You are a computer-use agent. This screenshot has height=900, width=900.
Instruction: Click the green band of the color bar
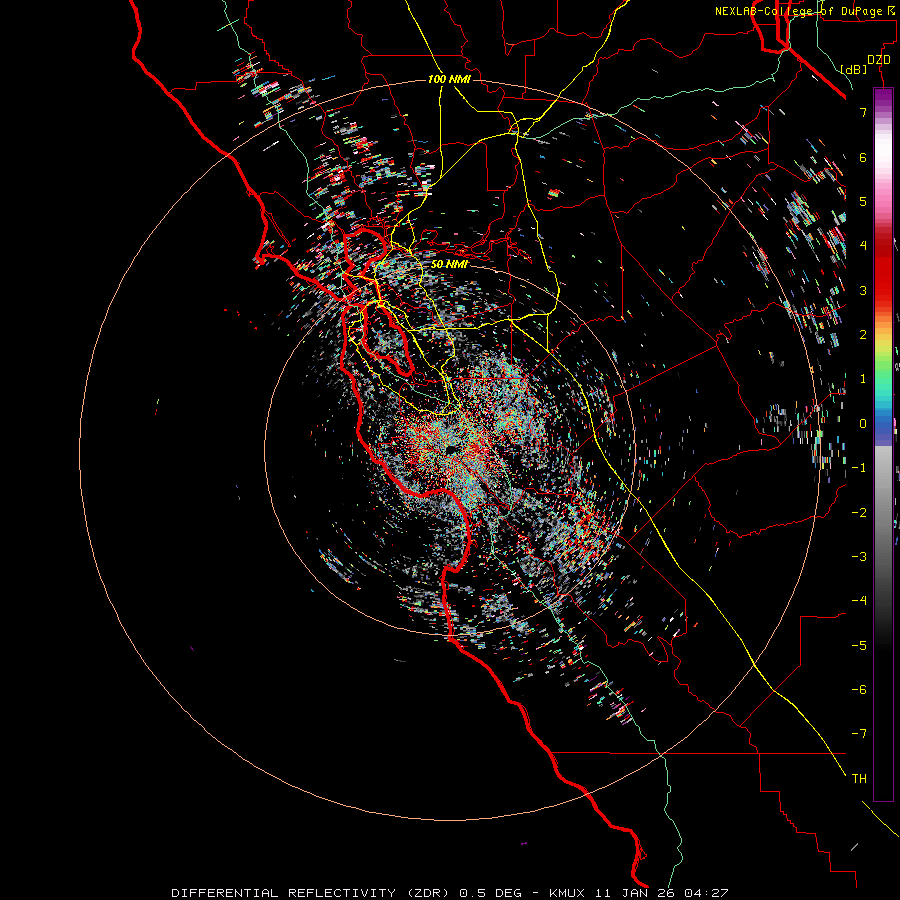[x=883, y=370]
